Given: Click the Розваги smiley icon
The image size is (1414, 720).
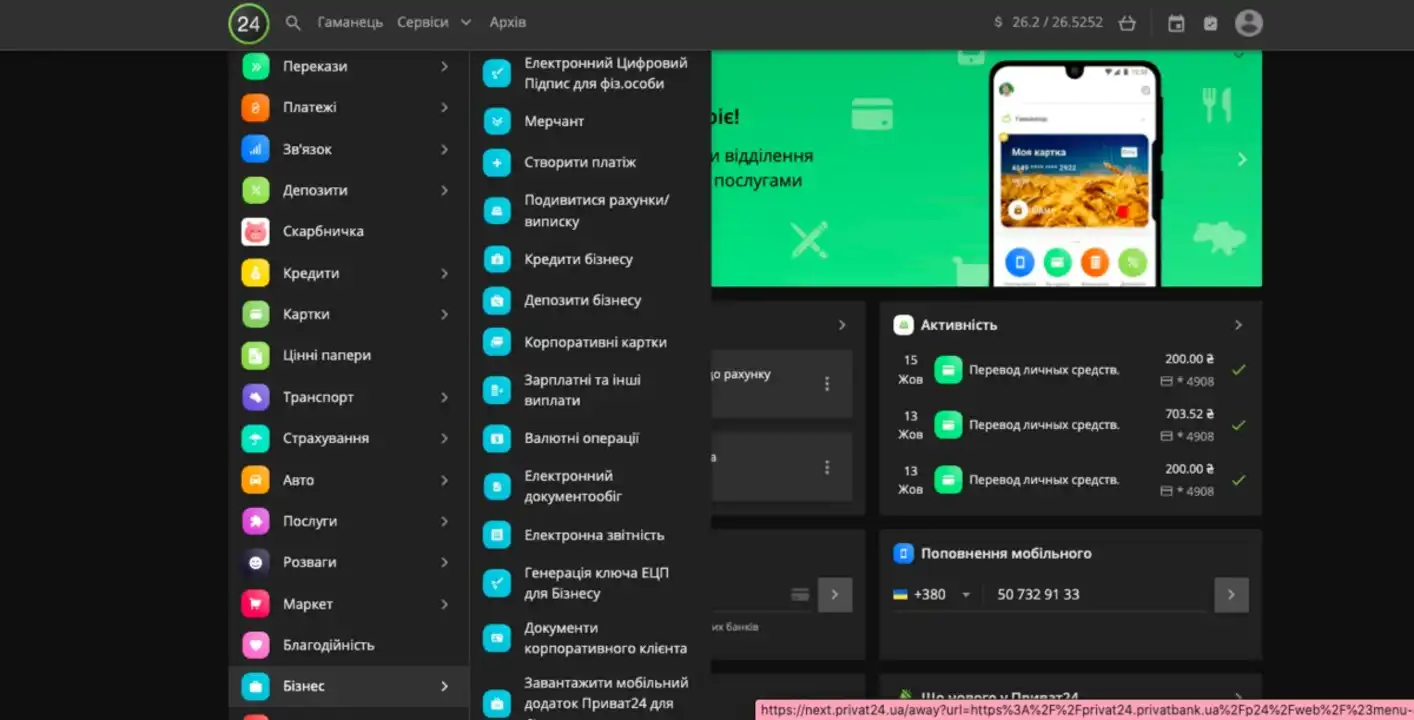Looking at the screenshot, I should tap(256, 562).
